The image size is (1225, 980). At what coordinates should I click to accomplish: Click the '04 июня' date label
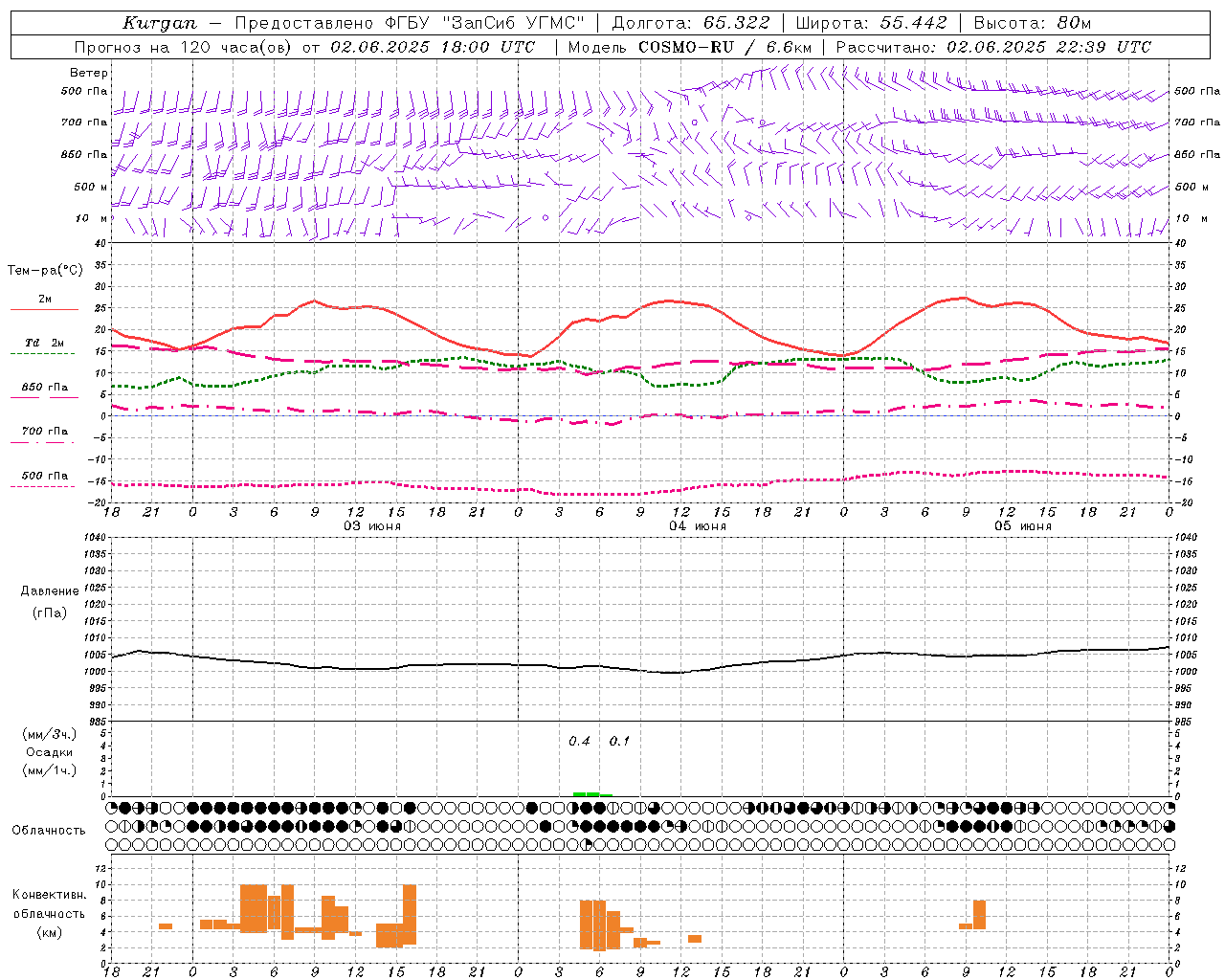698,526
